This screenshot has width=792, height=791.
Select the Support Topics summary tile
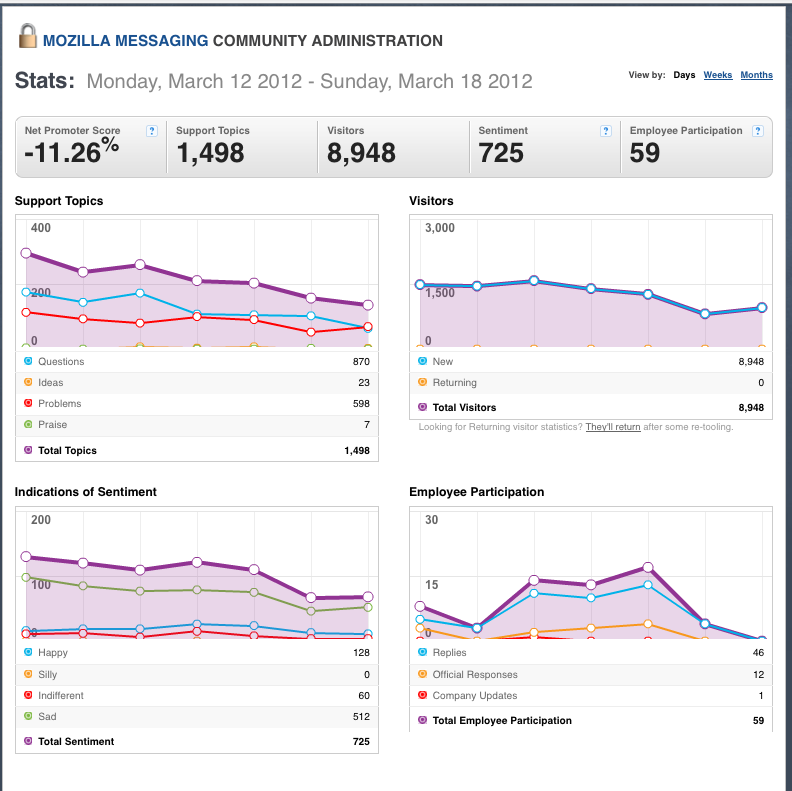242,147
